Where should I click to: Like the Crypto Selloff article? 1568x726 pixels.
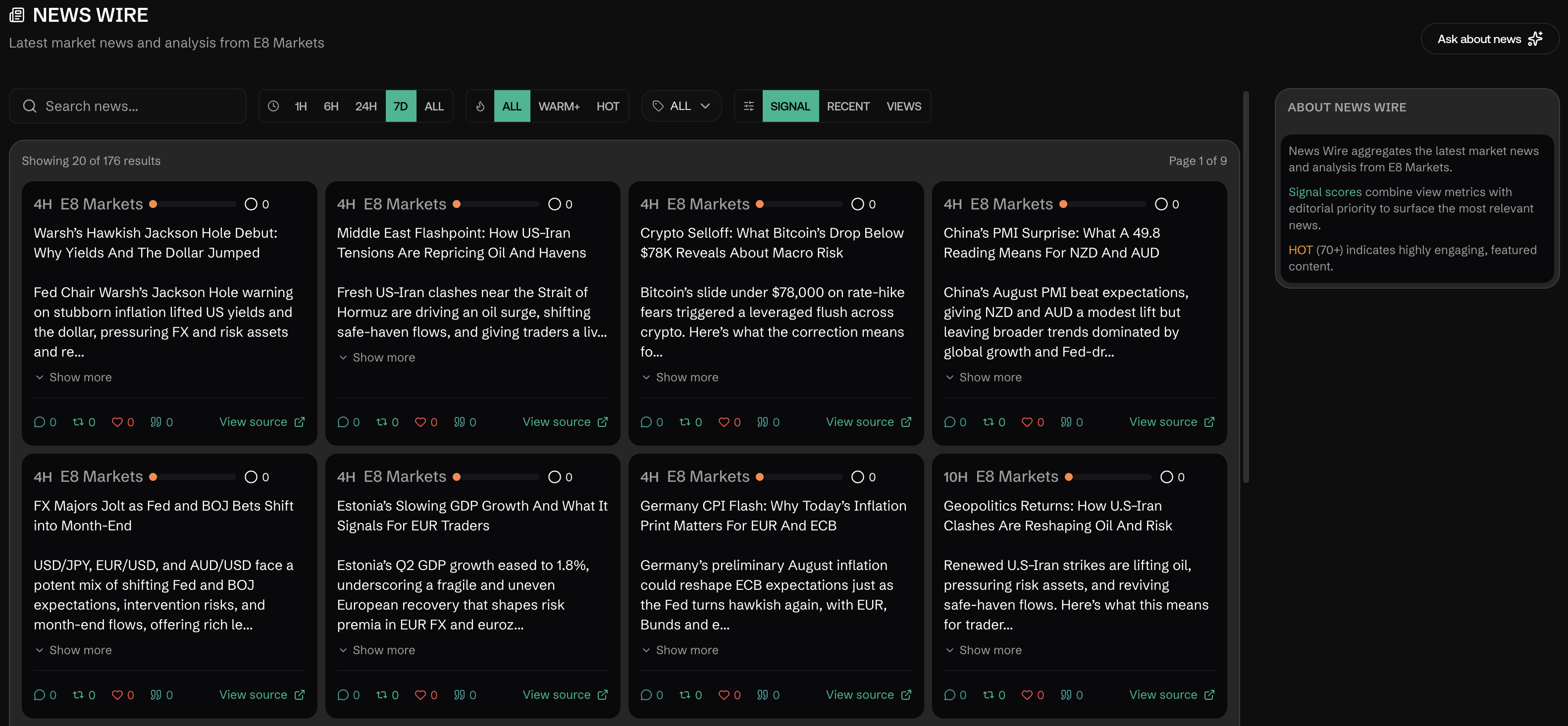(x=724, y=422)
